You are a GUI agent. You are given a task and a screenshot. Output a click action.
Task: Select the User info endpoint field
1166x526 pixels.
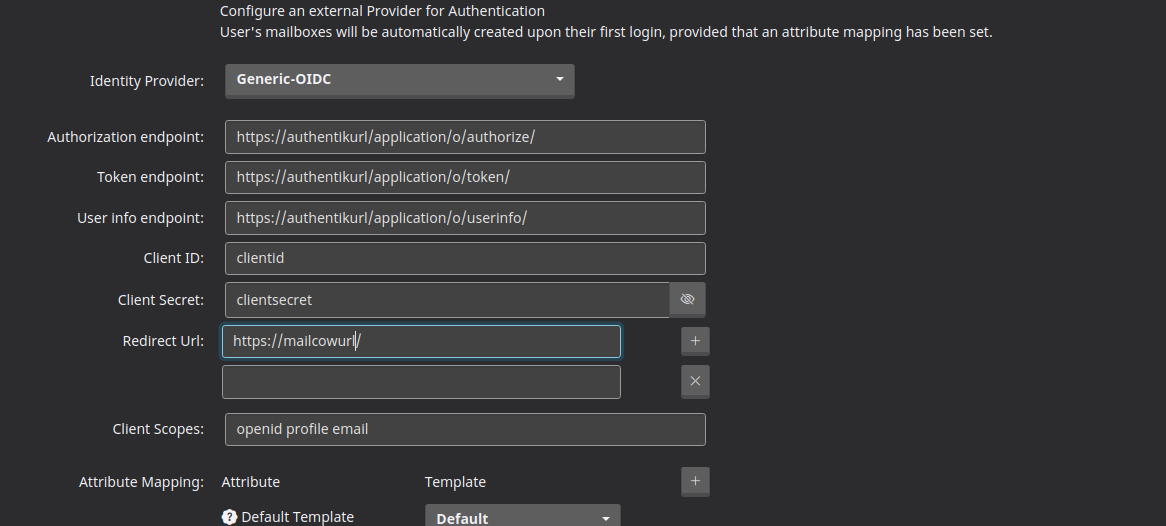[465, 218]
